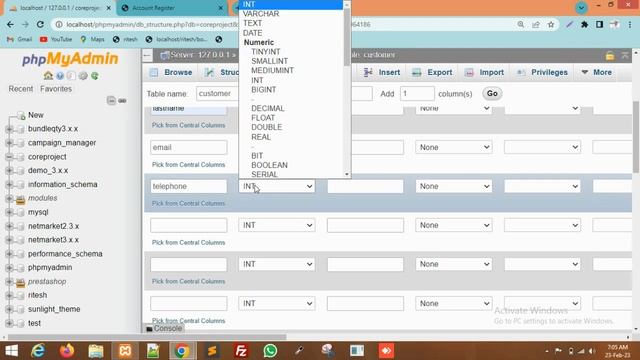This screenshot has width=640, height=360.
Task: Click Pick from Central Columns under telephone
Action: point(188,203)
